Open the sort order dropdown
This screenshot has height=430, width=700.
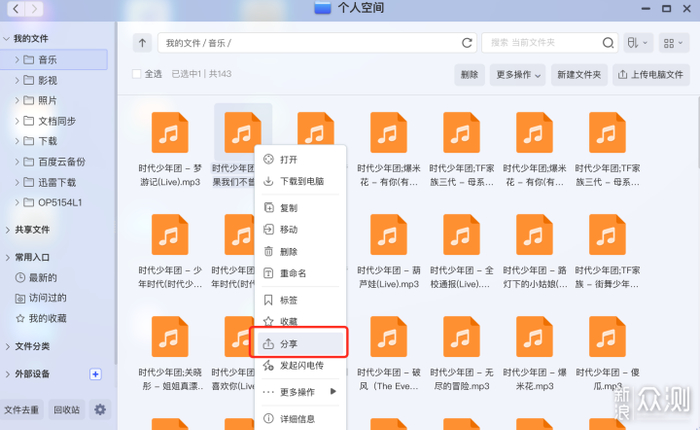point(638,43)
